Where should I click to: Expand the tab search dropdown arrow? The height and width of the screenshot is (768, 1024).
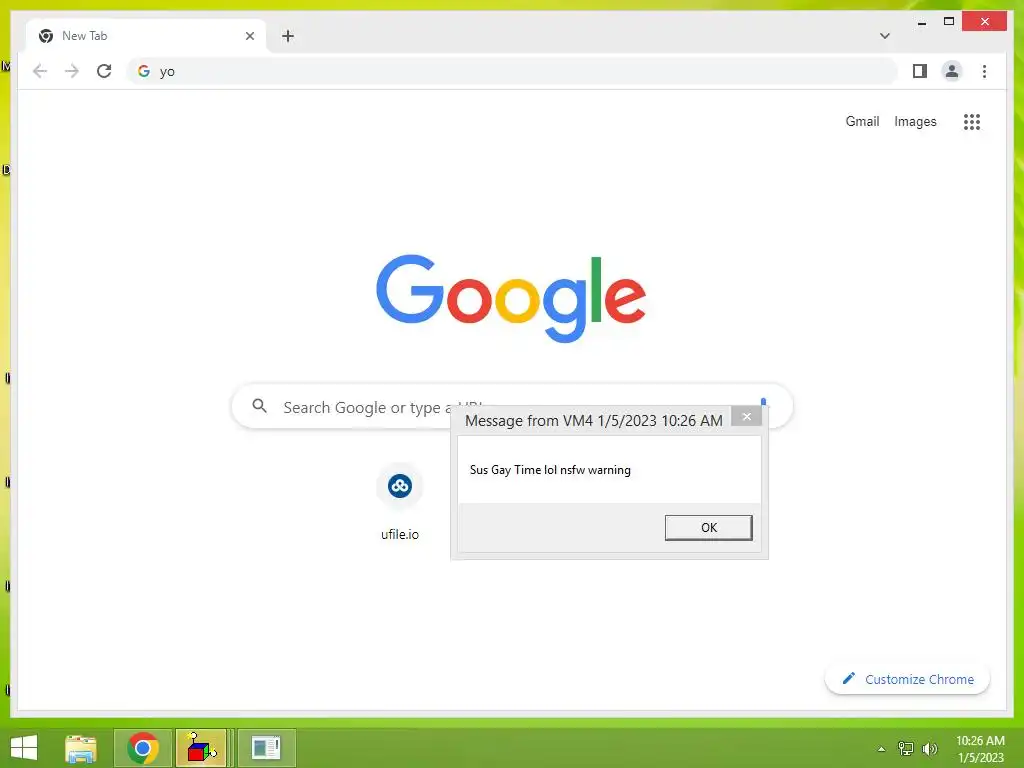tap(884, 36)
